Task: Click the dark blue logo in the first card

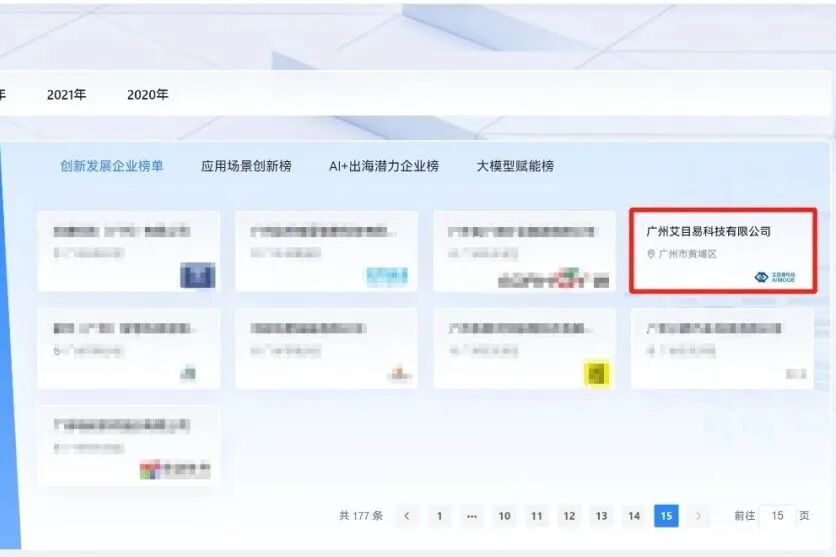Action: click(x=197, y=275)
